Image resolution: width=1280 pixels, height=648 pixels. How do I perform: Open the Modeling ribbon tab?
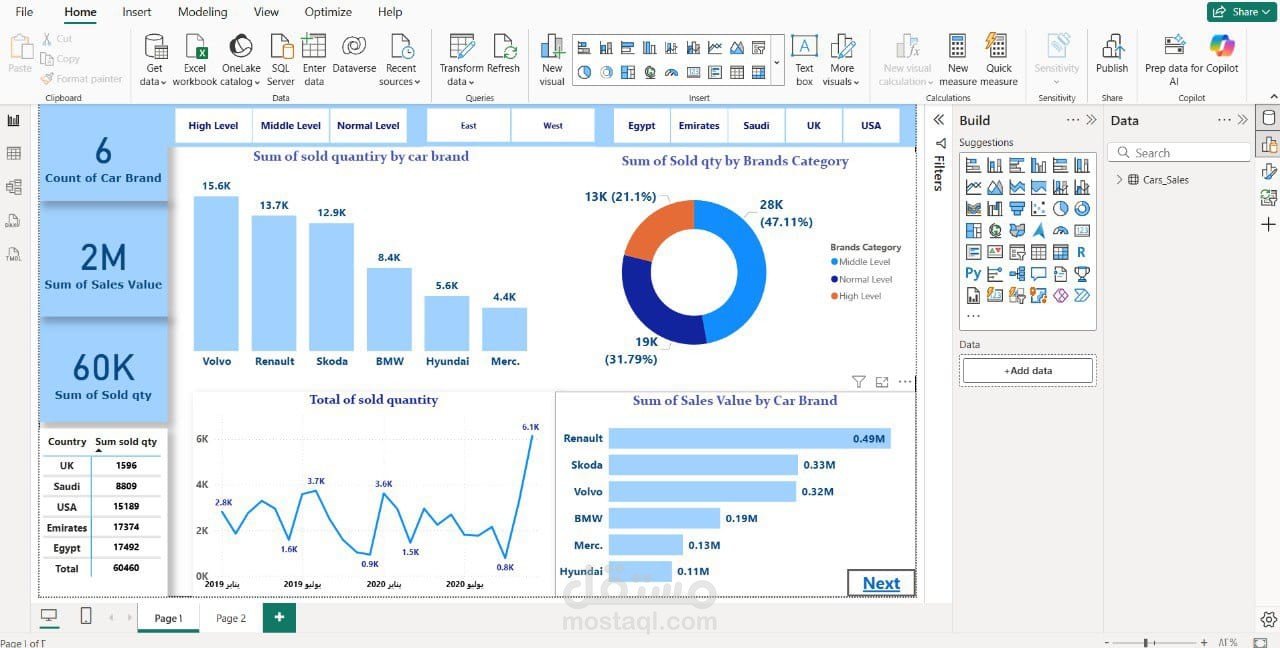[x=202, y=12]
